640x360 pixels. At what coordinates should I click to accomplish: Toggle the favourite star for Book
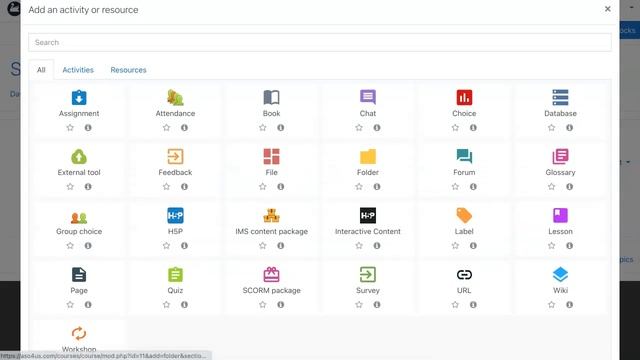point(263,128)
